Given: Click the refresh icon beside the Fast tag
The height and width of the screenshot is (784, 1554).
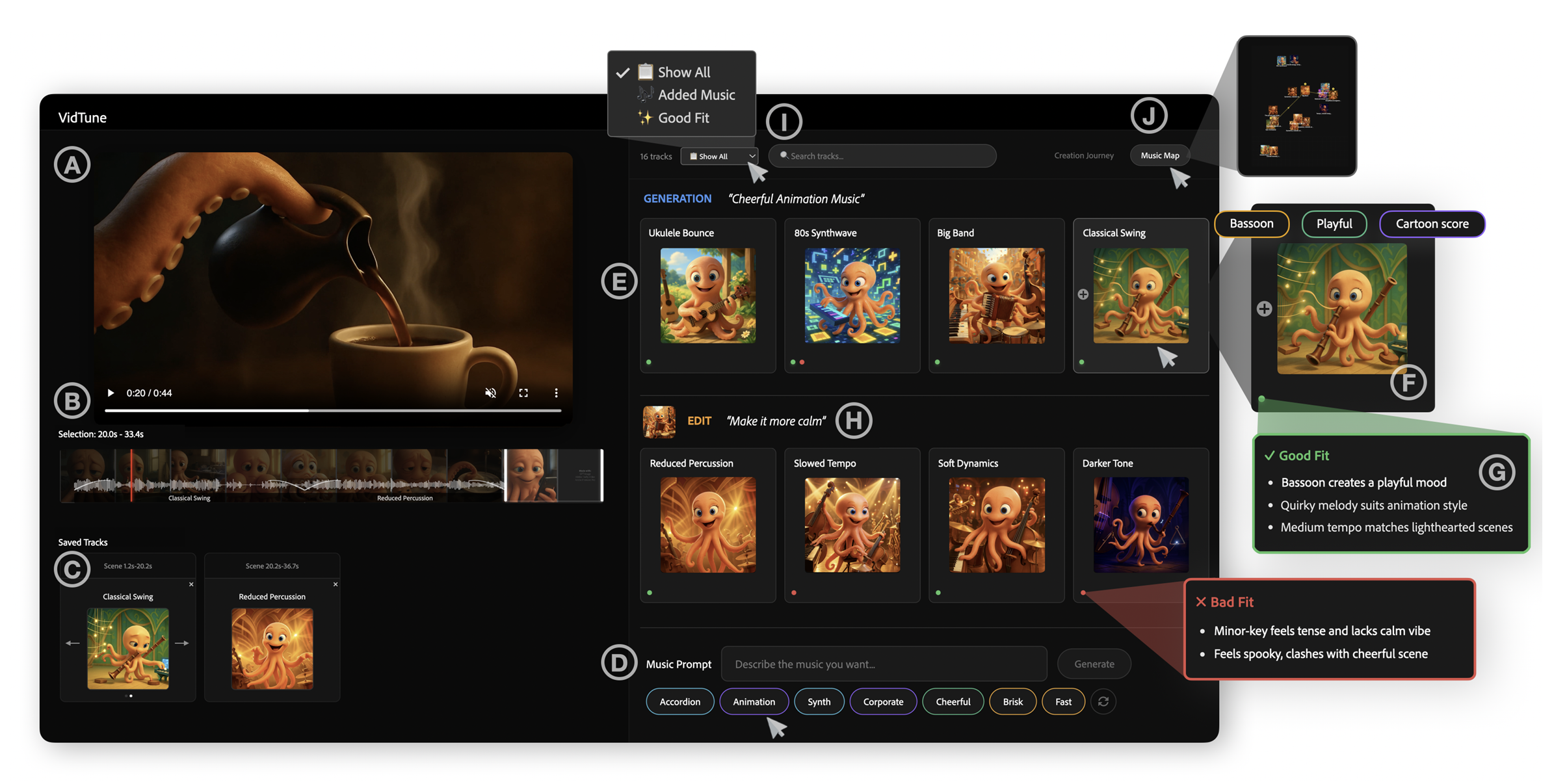Looking at the screenshot, I should click(1103, 701).
